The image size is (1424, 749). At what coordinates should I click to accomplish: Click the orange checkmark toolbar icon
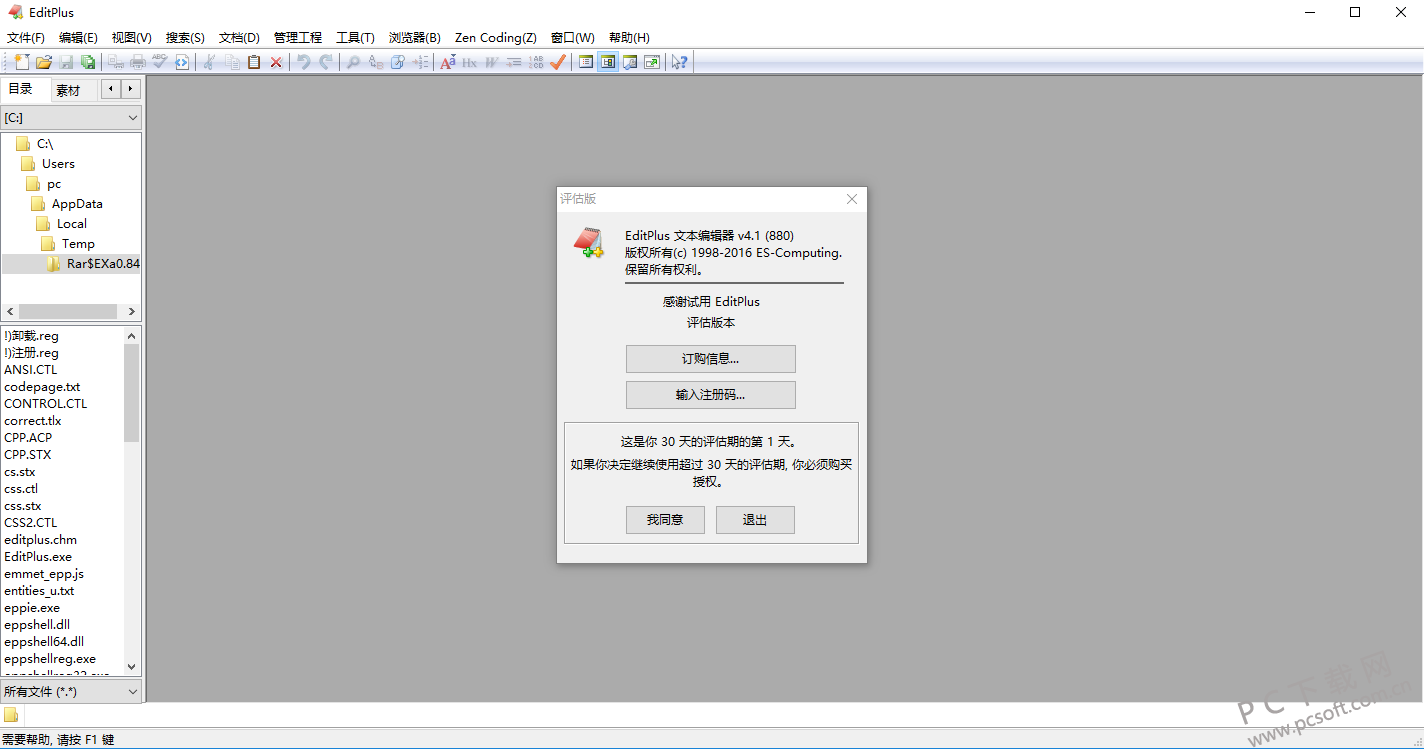coord(558,62)
